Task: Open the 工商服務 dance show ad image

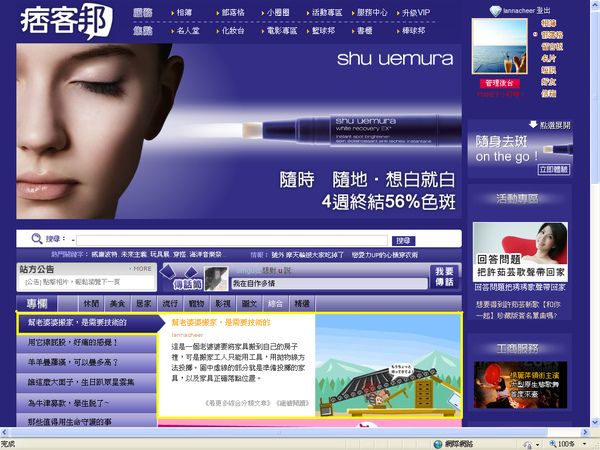Action: [x=520, y=385]
